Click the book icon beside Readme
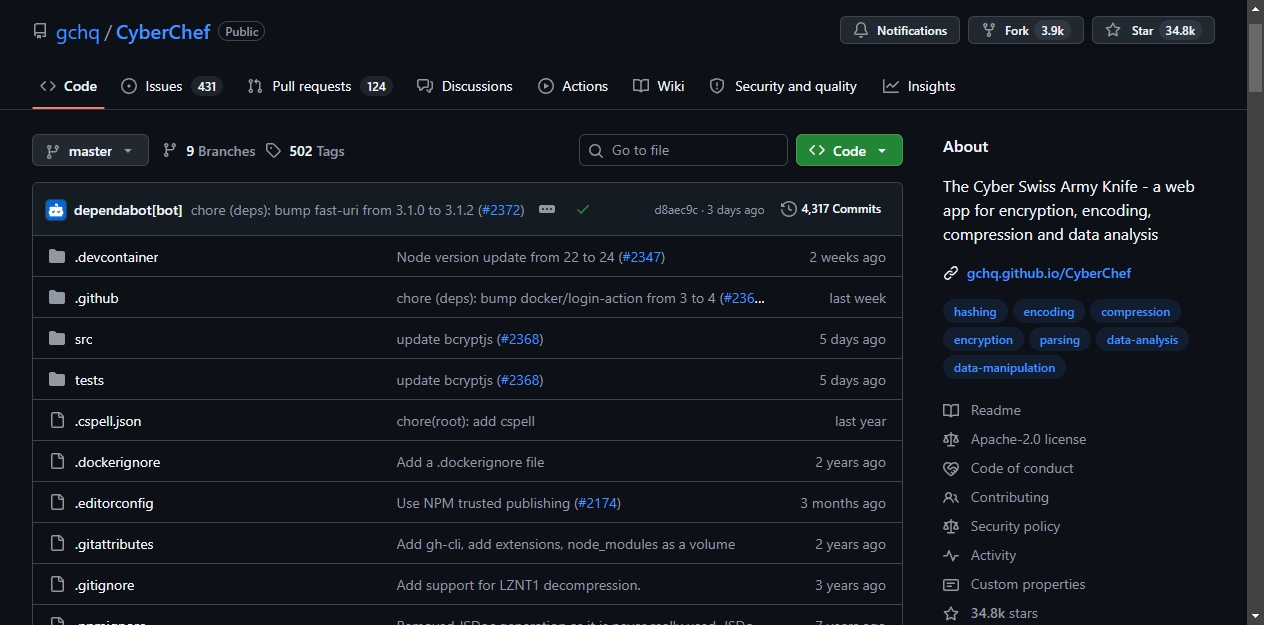This screenshot has width=1264, height=625. pos(951,410)
